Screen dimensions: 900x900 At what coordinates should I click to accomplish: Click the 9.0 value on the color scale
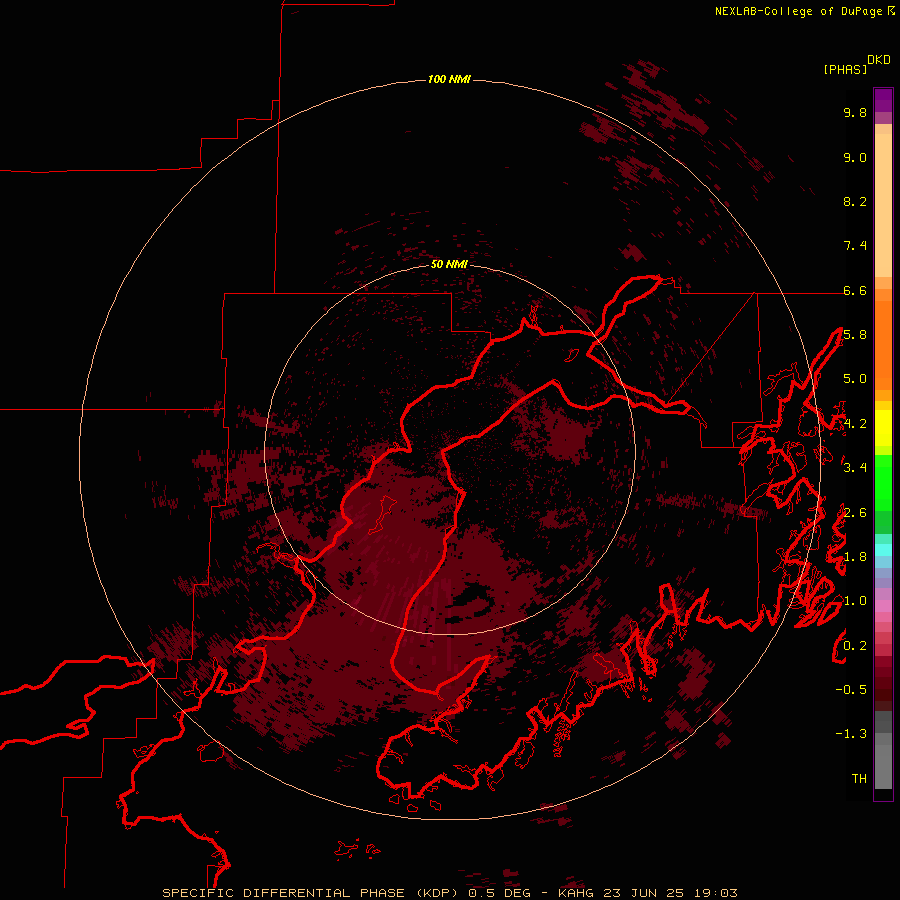(855, 157)
